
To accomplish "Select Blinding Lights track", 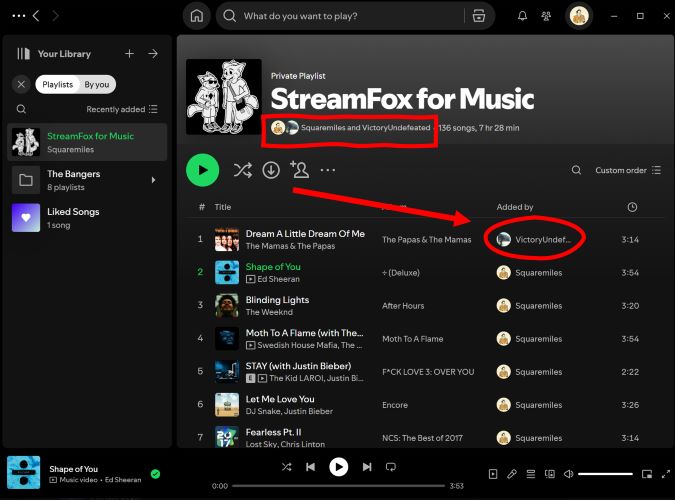I will [277, 300].
